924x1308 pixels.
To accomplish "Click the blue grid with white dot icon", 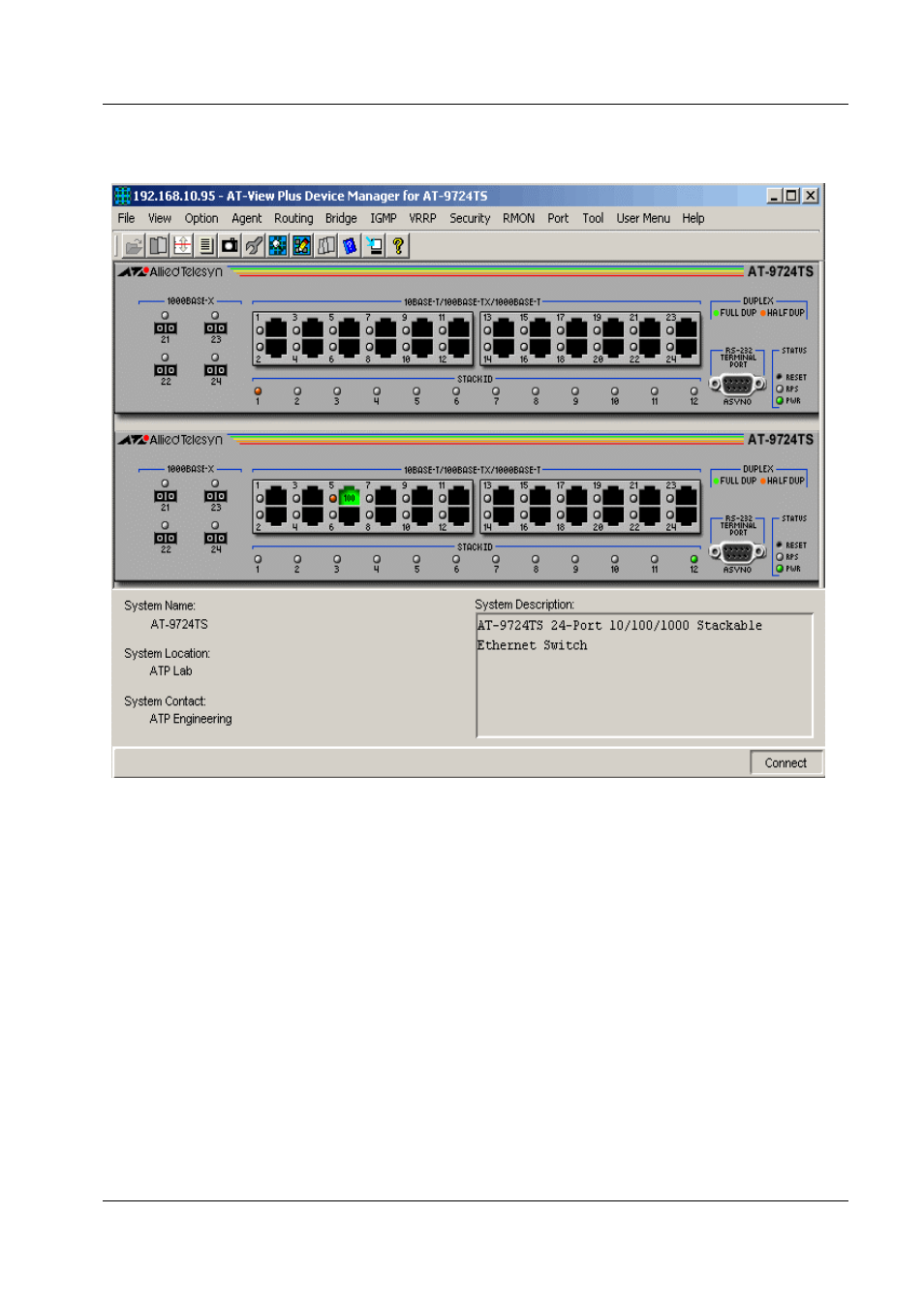I will pyautogui.click(x=278, y=246).
